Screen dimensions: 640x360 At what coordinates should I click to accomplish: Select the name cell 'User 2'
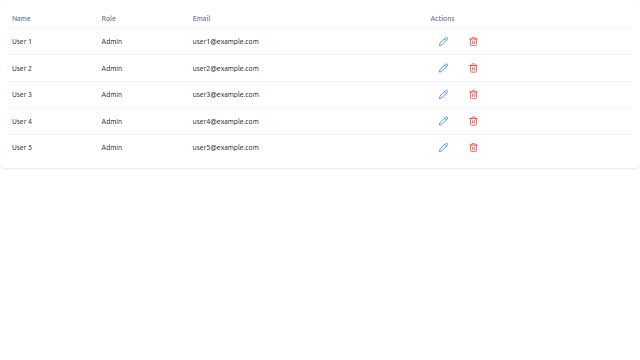[x=22, y=68]
